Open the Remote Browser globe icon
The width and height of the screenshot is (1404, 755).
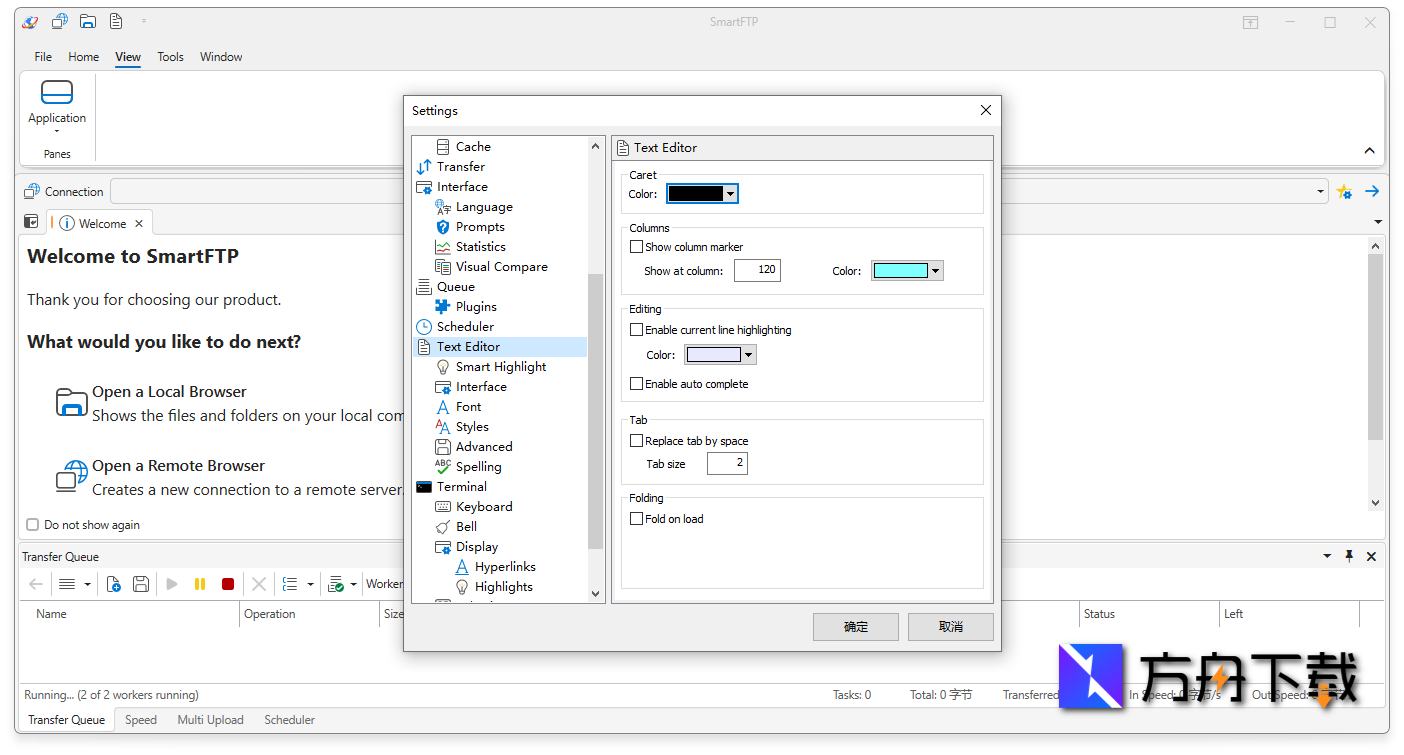72,477
